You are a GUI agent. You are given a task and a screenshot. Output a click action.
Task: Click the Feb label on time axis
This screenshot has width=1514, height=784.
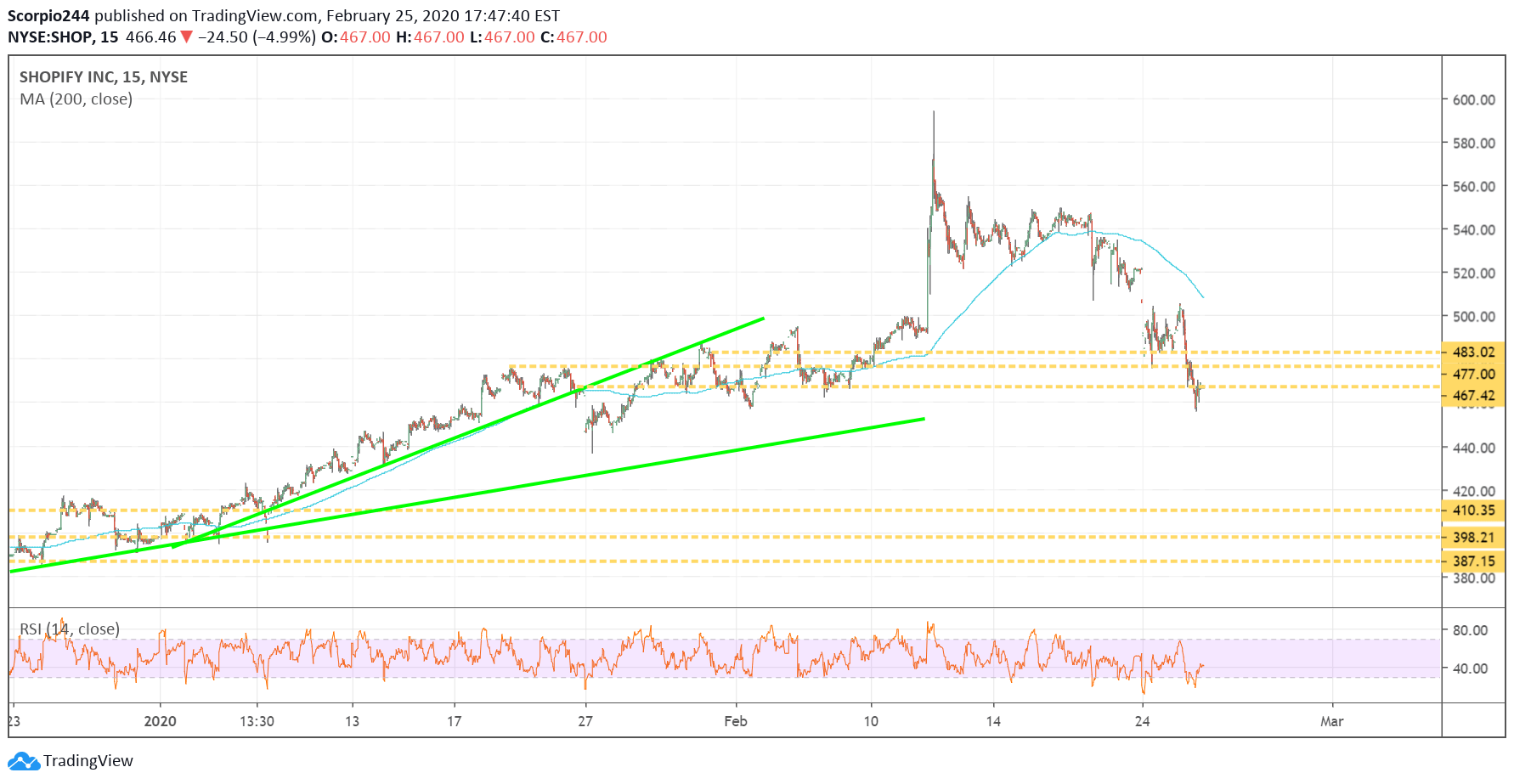click(736, 721)
